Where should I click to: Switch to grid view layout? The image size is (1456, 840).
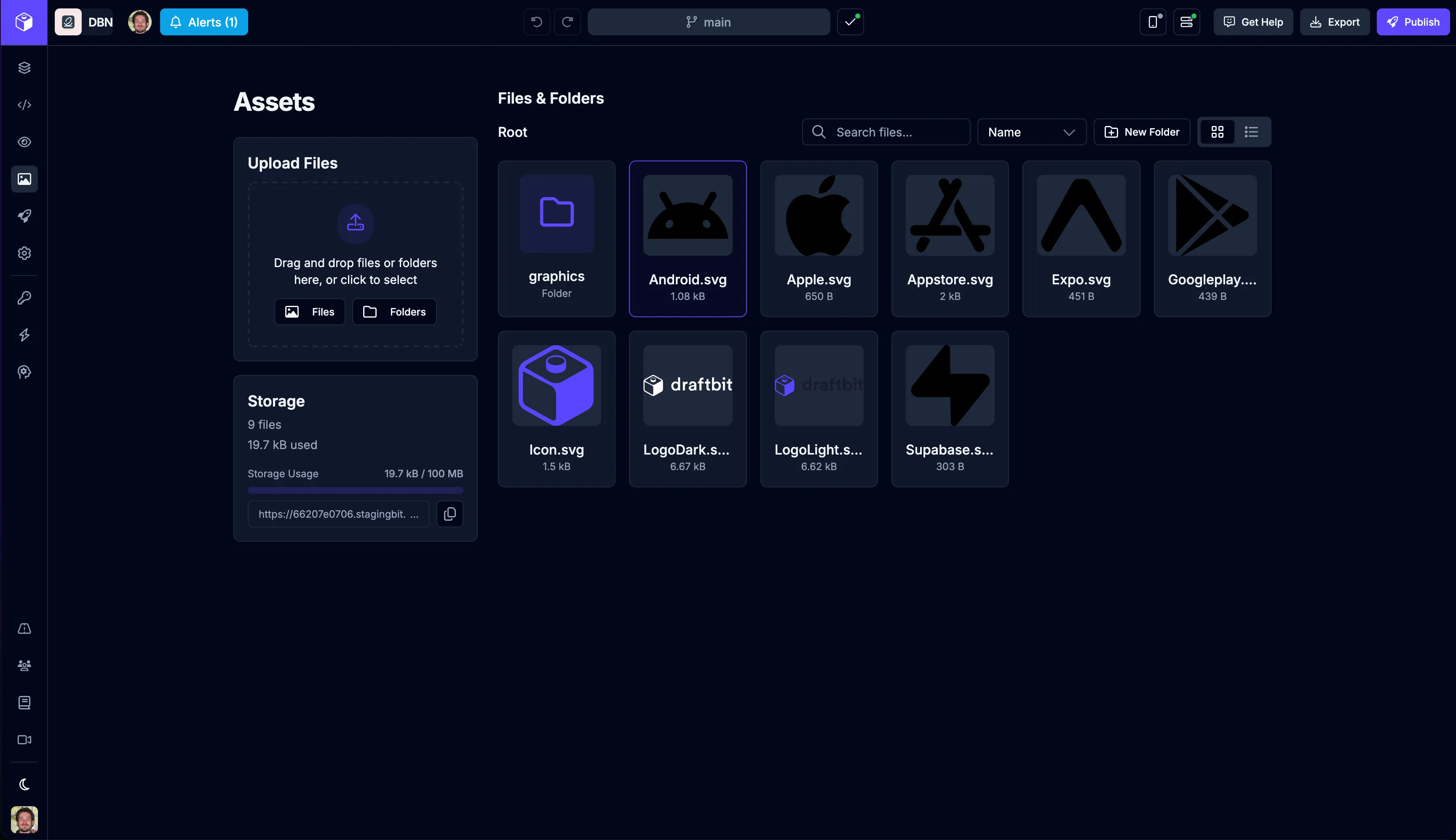click(1217, 132)
